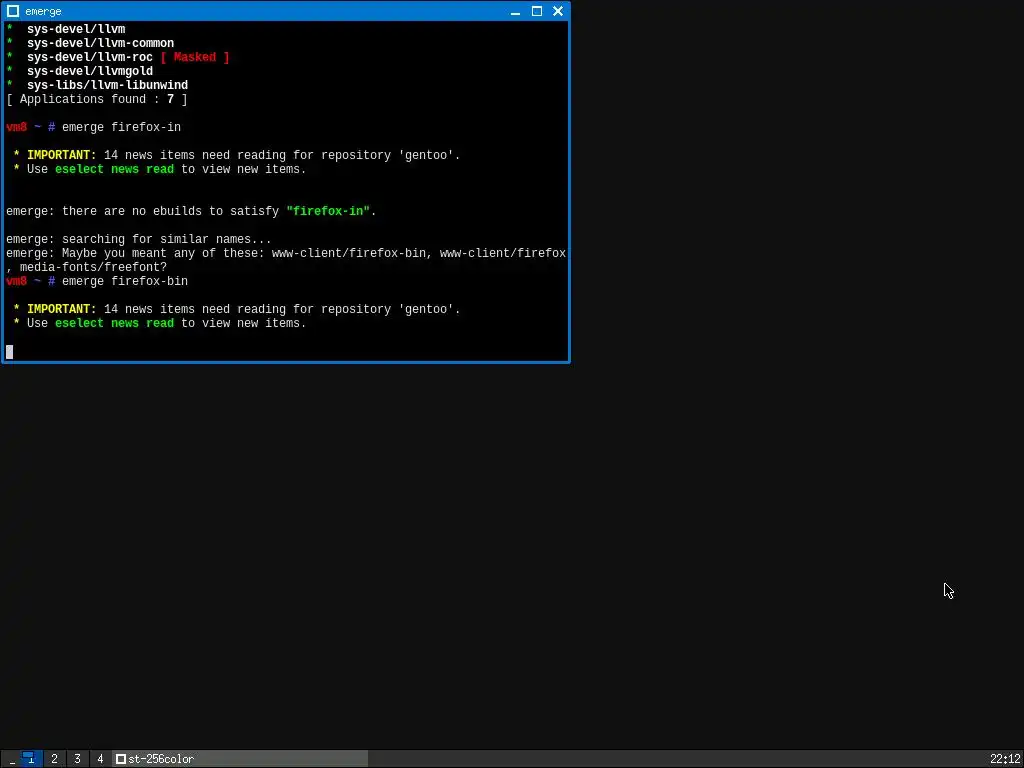
Task: Switch to workspace 2 in taskbar
Action: (x=54, y=758)
